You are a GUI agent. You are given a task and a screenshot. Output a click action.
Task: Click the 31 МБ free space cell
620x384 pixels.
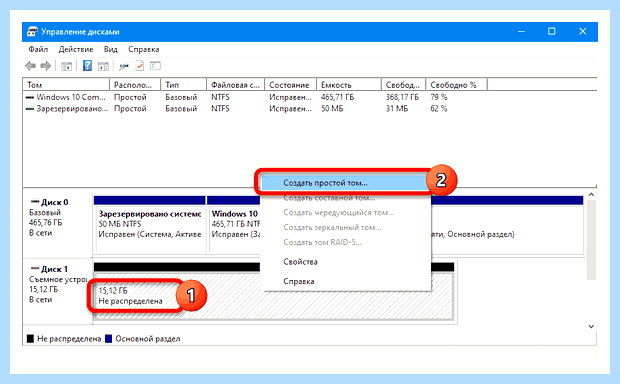click(397, 109)
